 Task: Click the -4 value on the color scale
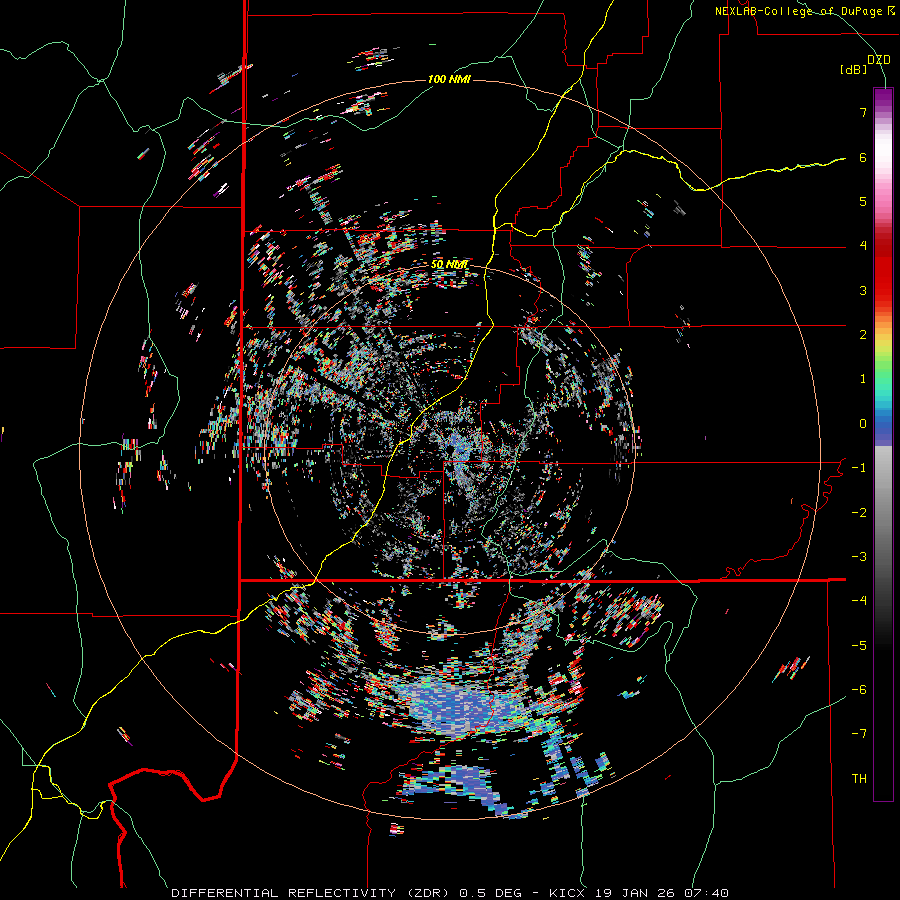click(859, 601)
